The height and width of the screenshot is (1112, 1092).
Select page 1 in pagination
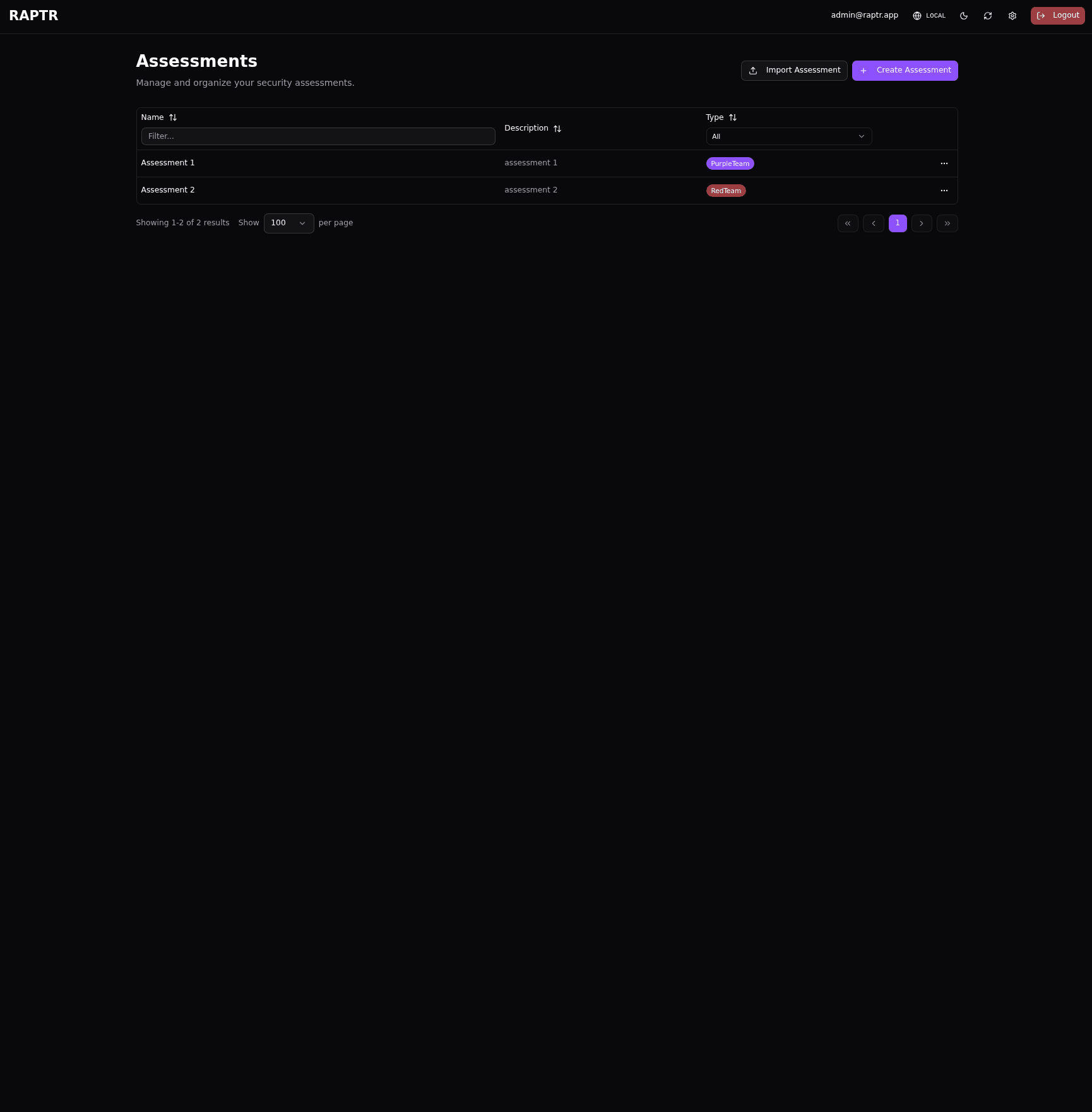898,223
